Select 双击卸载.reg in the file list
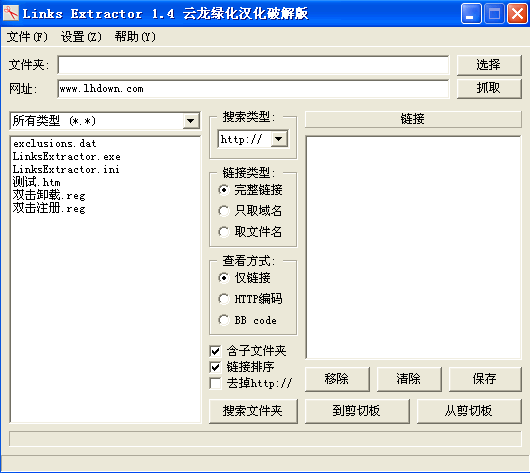Viewport: 530px width, 473px height. [x=49, y=195]
